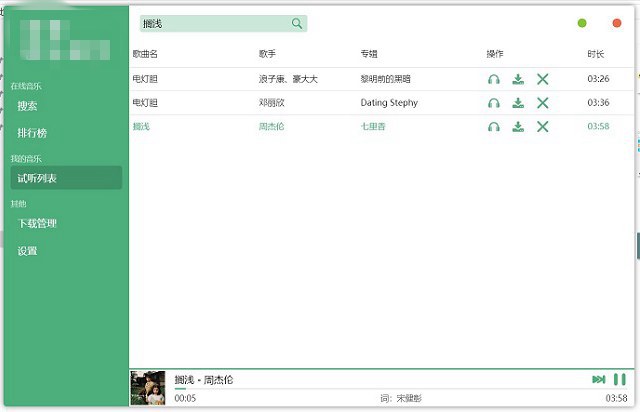Click now-playing title 搁浅 - 周杰伦
This screenshot has height=412, width=640.
click(x=204, y=380)
